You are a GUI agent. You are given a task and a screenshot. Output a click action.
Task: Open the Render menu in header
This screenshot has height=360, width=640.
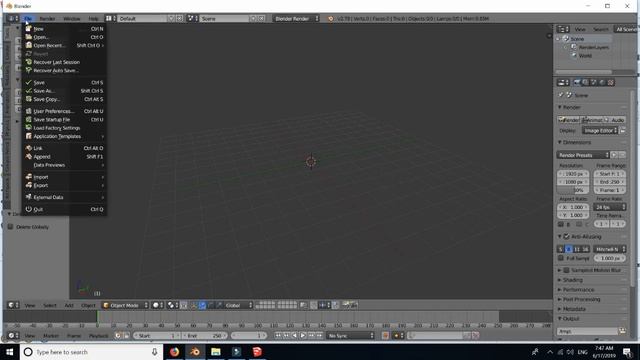[x=47, y=19]
